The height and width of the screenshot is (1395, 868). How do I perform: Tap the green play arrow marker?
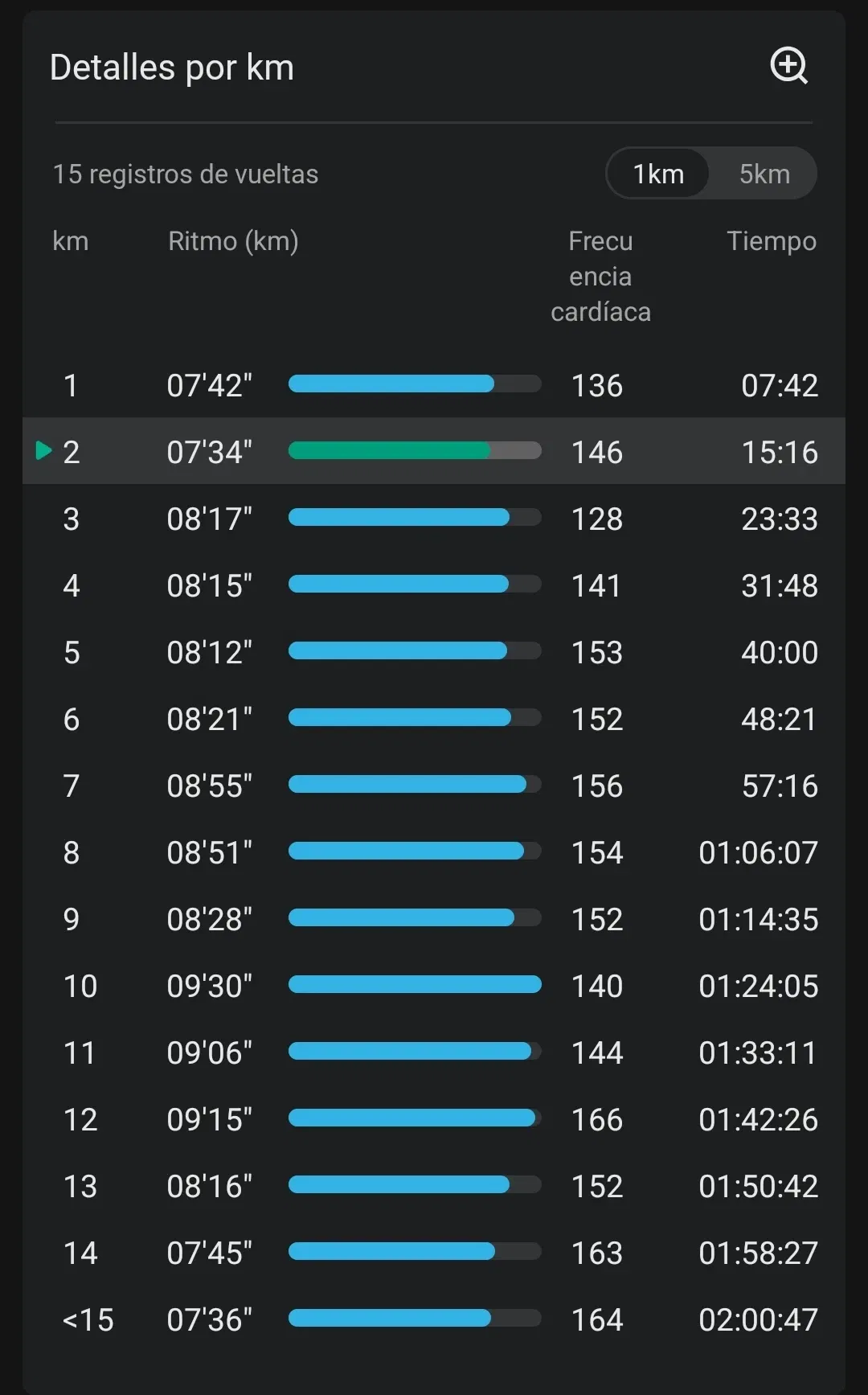(43, 450)
